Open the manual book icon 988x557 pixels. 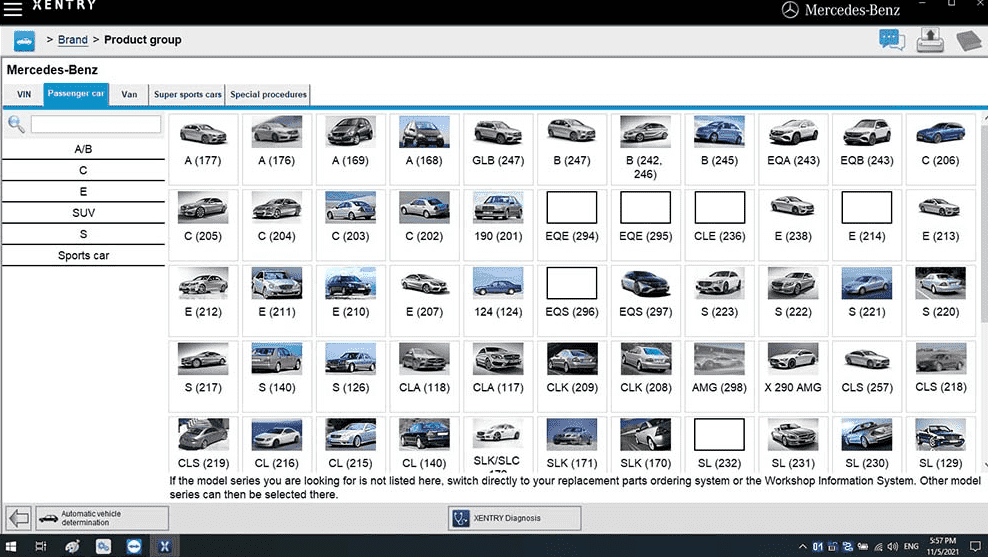click(968, 41)
